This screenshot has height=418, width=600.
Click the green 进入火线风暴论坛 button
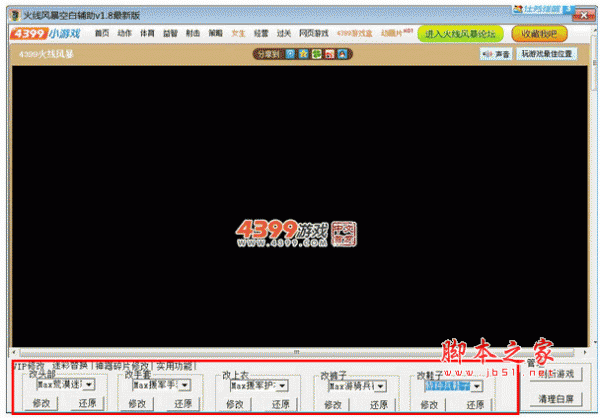point(460,34)
